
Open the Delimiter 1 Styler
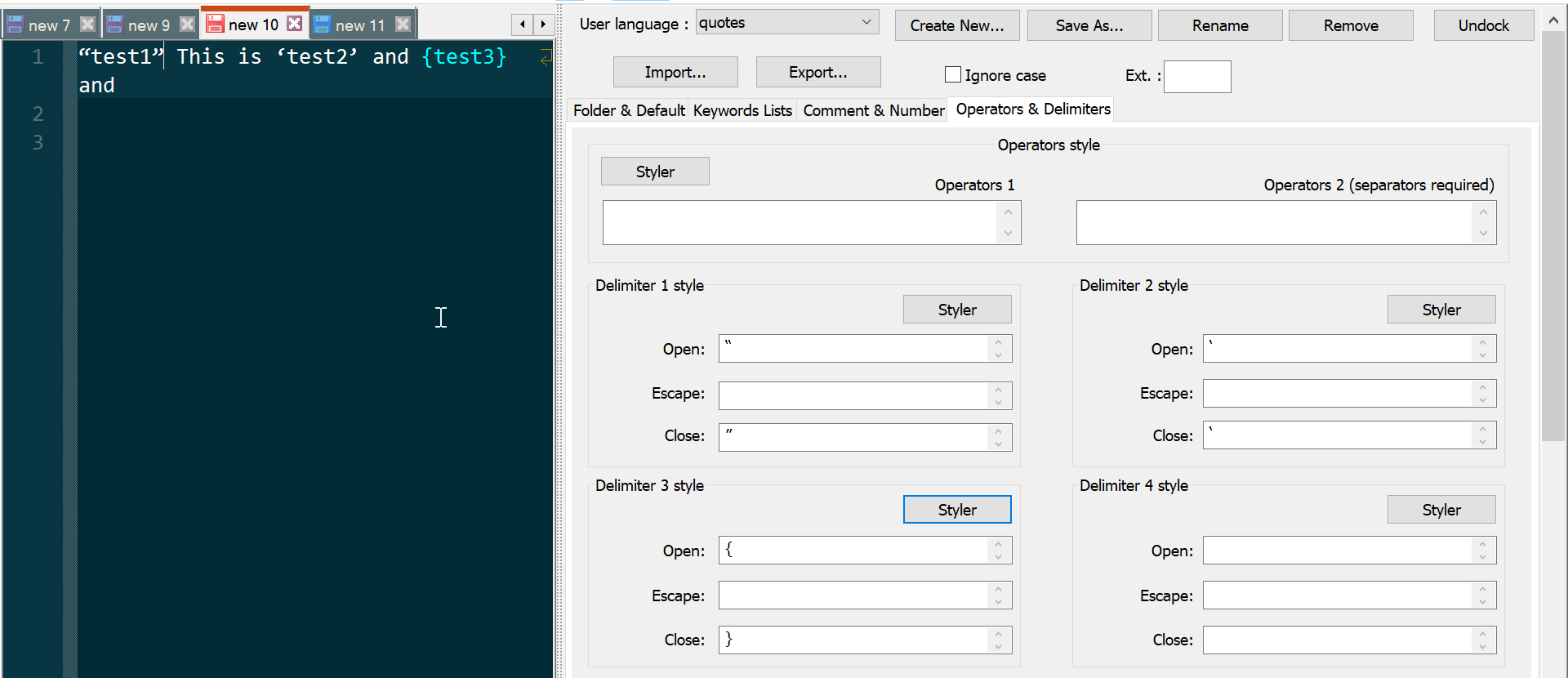click(957, 310)
